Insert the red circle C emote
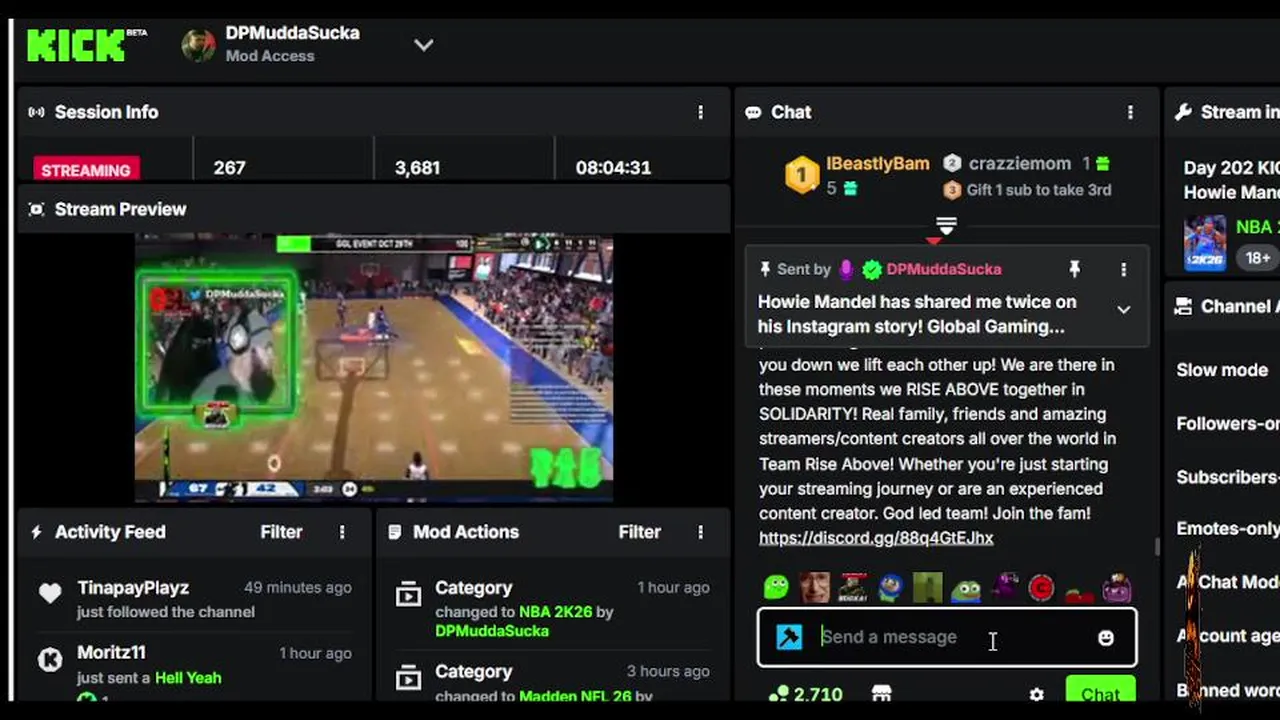The width and height of the screenshot is (1280, 720). (1041, 587)
